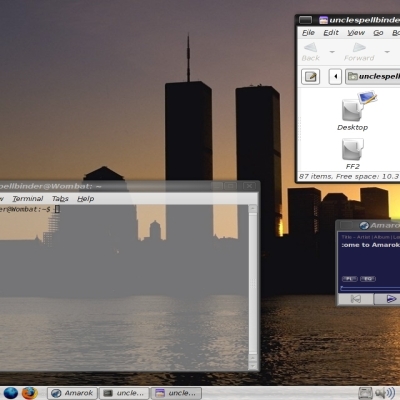The image size is (400, 400).
Task: Select the unclespellbinder folder path button
Action: (x=372, y=77)
